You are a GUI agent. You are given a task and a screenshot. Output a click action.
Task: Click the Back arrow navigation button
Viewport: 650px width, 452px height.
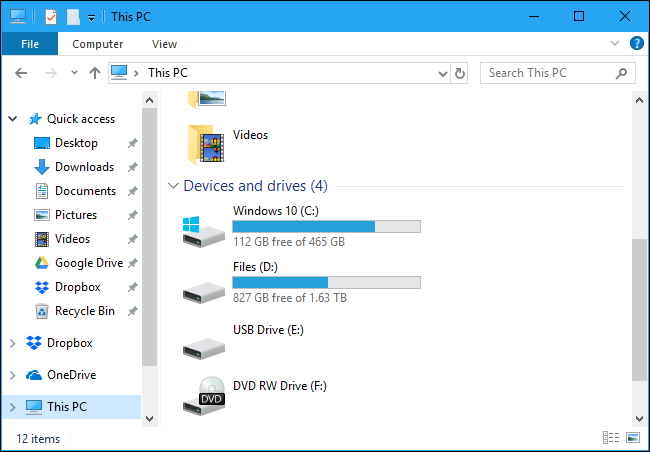(x=21, y=73)
